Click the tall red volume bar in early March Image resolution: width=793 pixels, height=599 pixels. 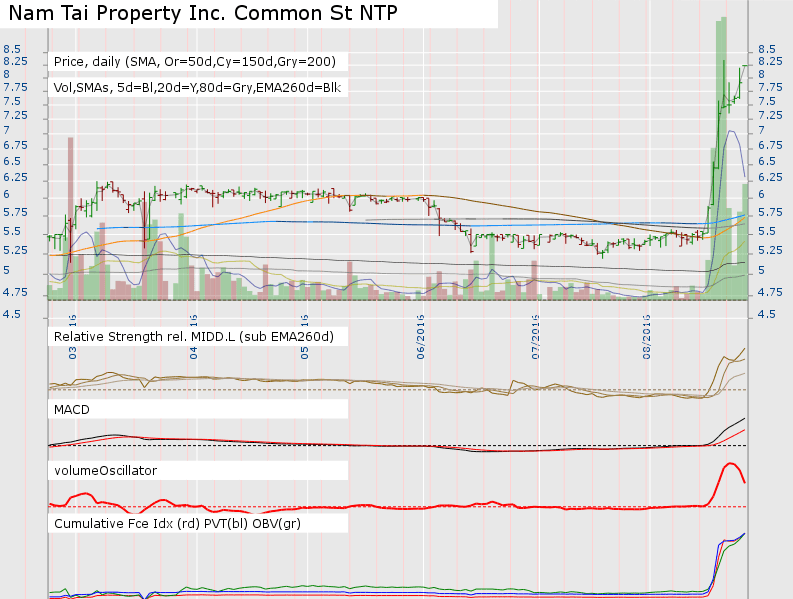coord(70,218)
